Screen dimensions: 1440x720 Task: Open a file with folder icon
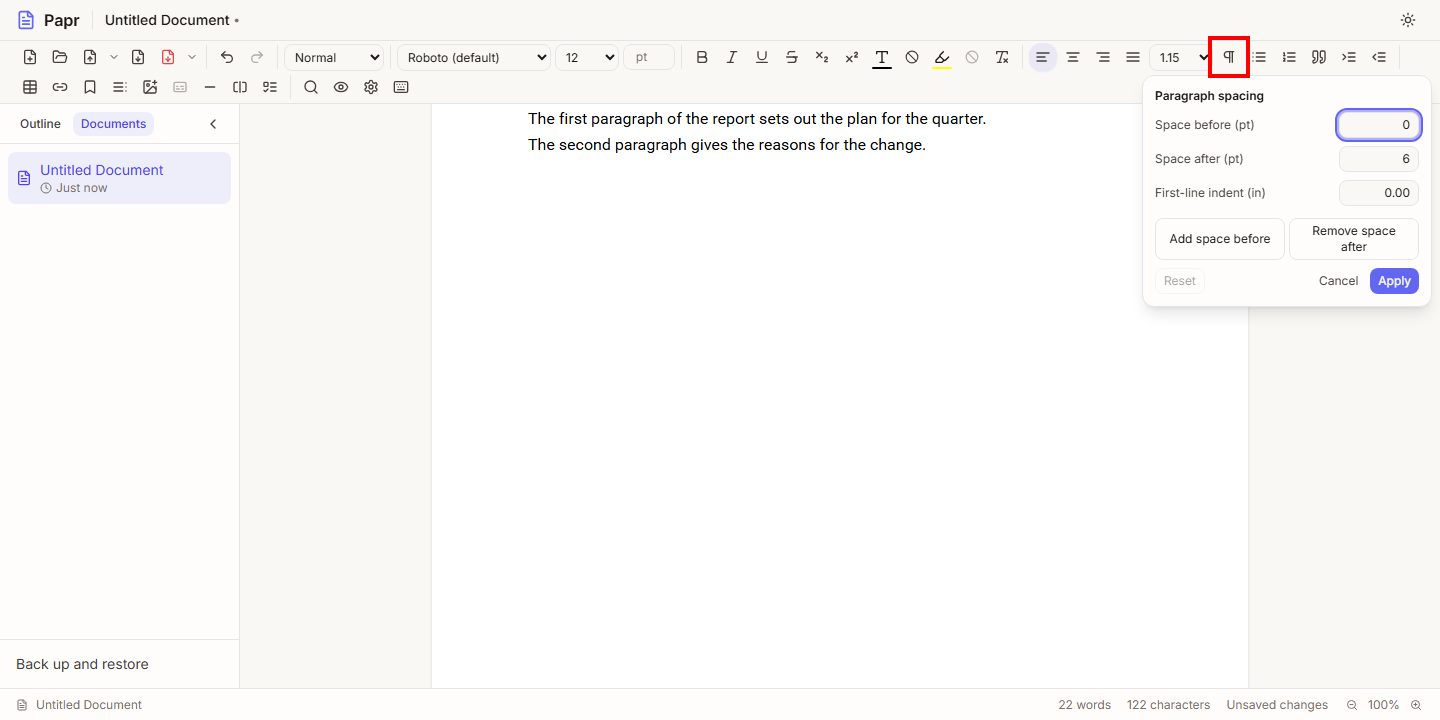click(60, 57)
